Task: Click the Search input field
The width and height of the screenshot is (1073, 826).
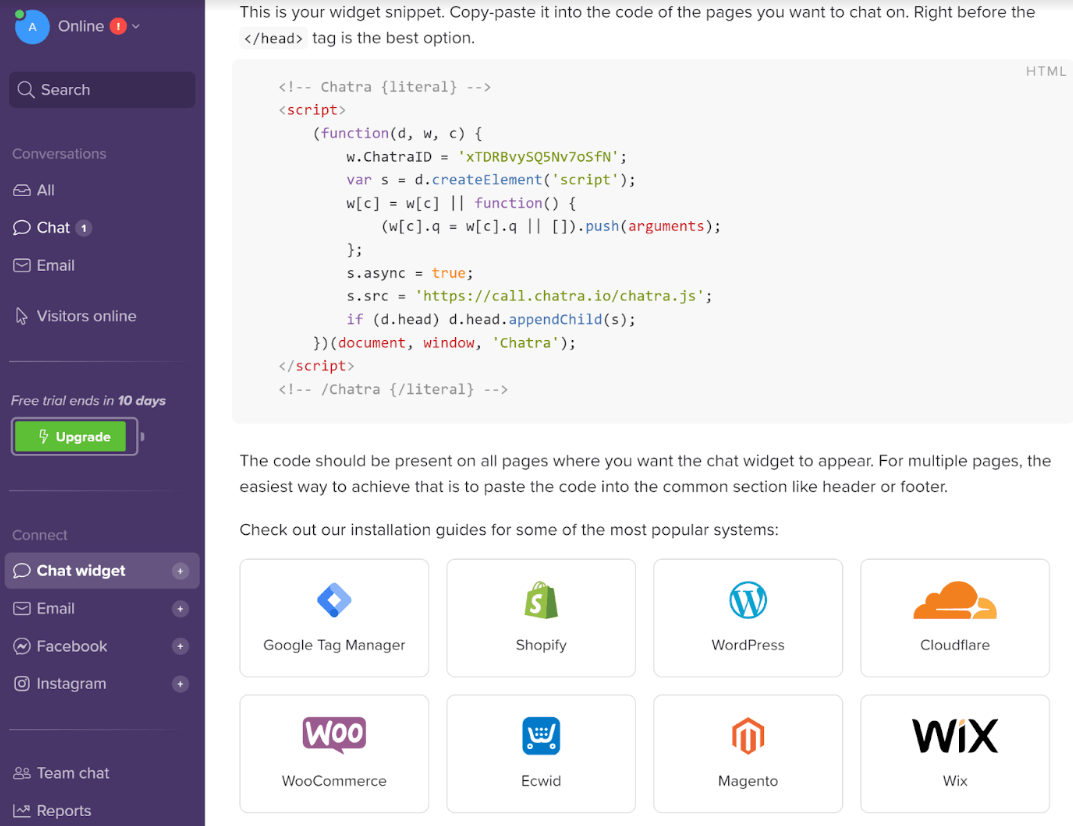Action: (102, 90)
